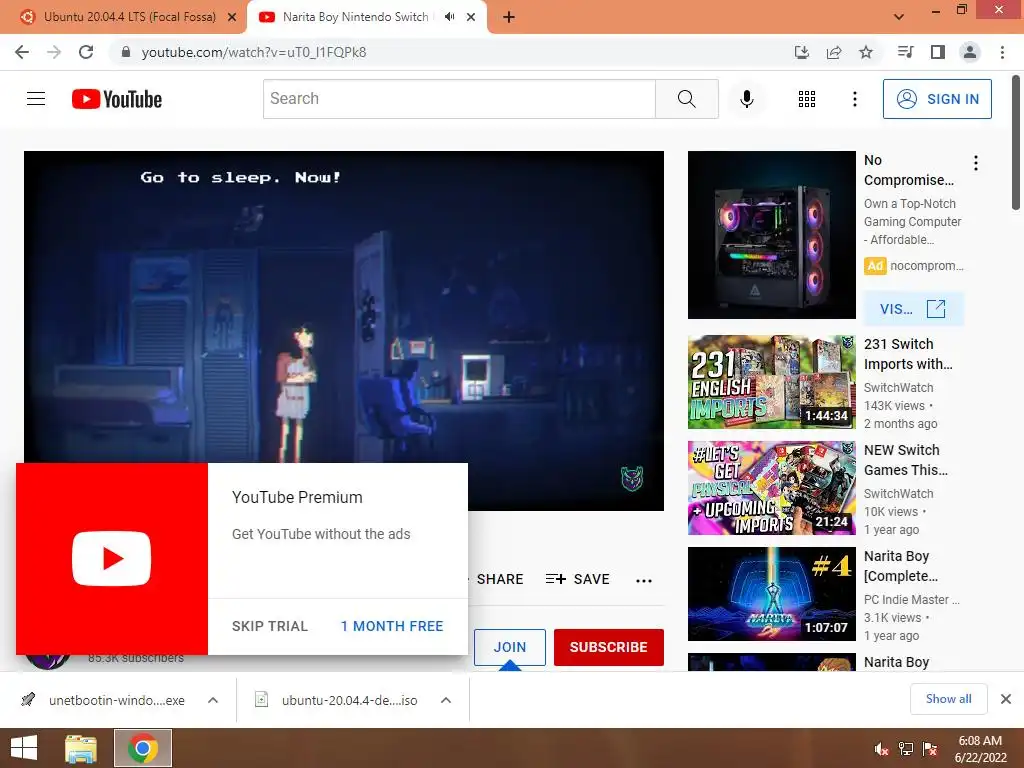Open the media control icon in Chrome toolbar
Viewport: 1024px width, 768px height.
(x=905, y=52)
